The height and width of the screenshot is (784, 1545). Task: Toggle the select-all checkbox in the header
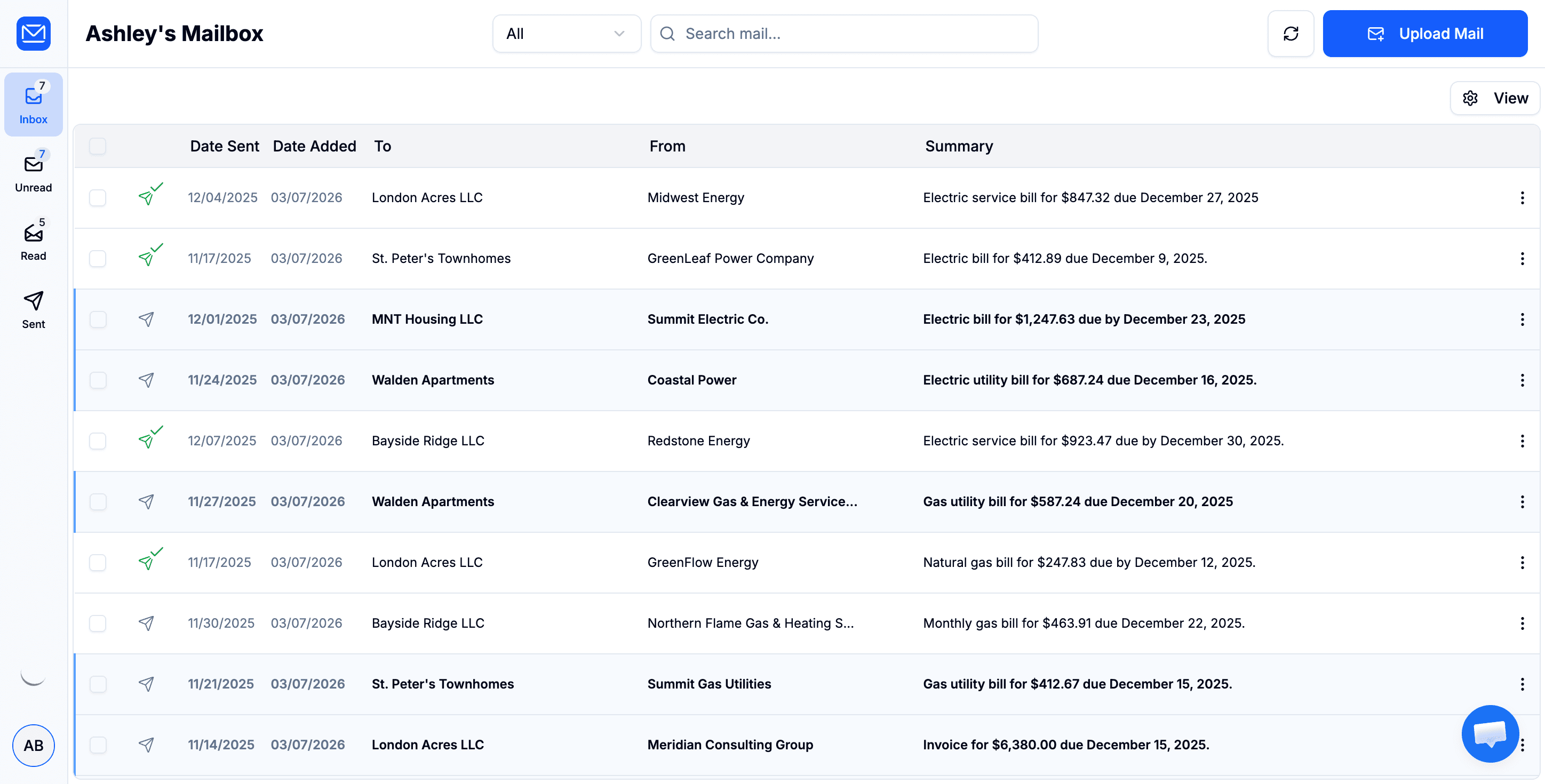98,146
